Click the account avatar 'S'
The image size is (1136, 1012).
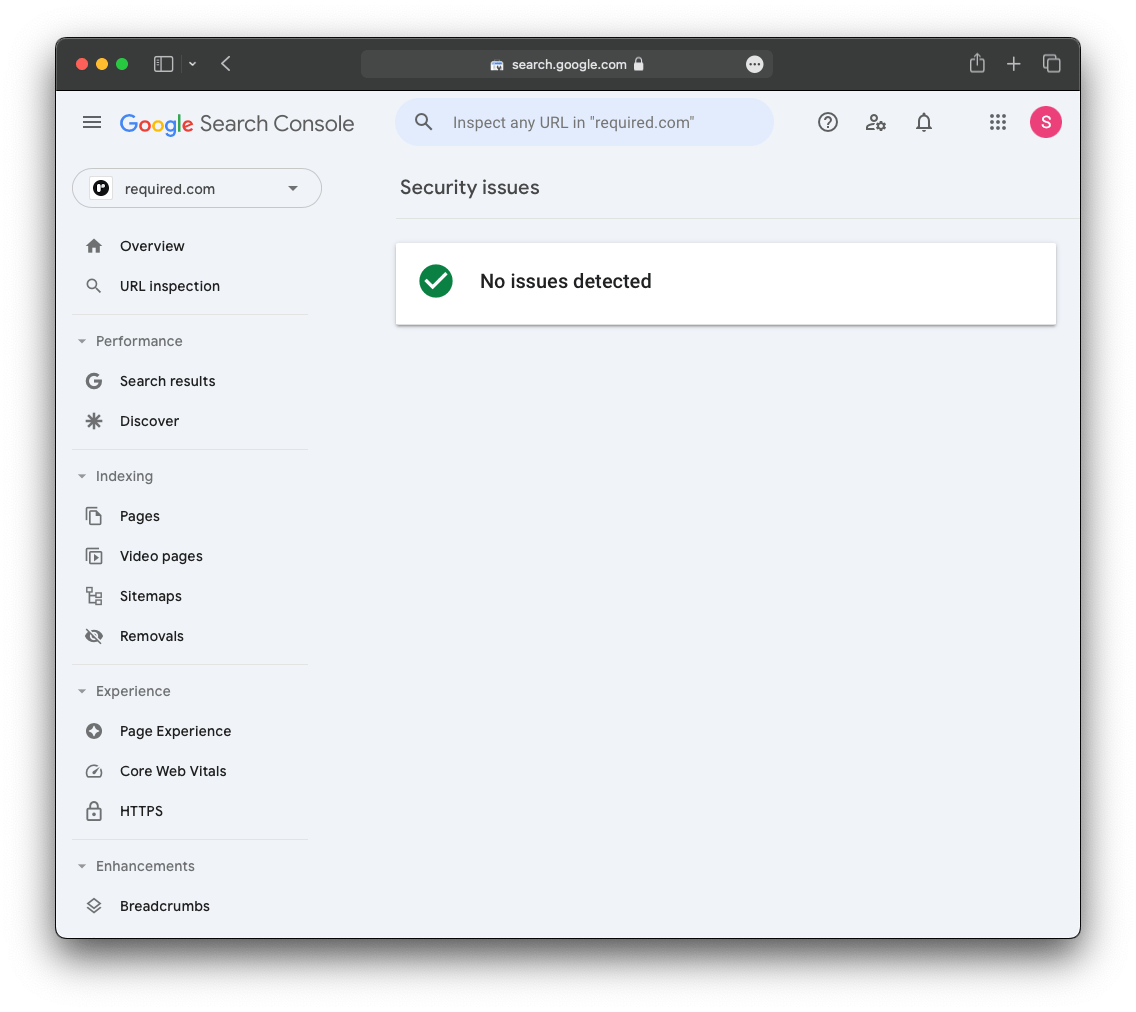click(1045, 122)
